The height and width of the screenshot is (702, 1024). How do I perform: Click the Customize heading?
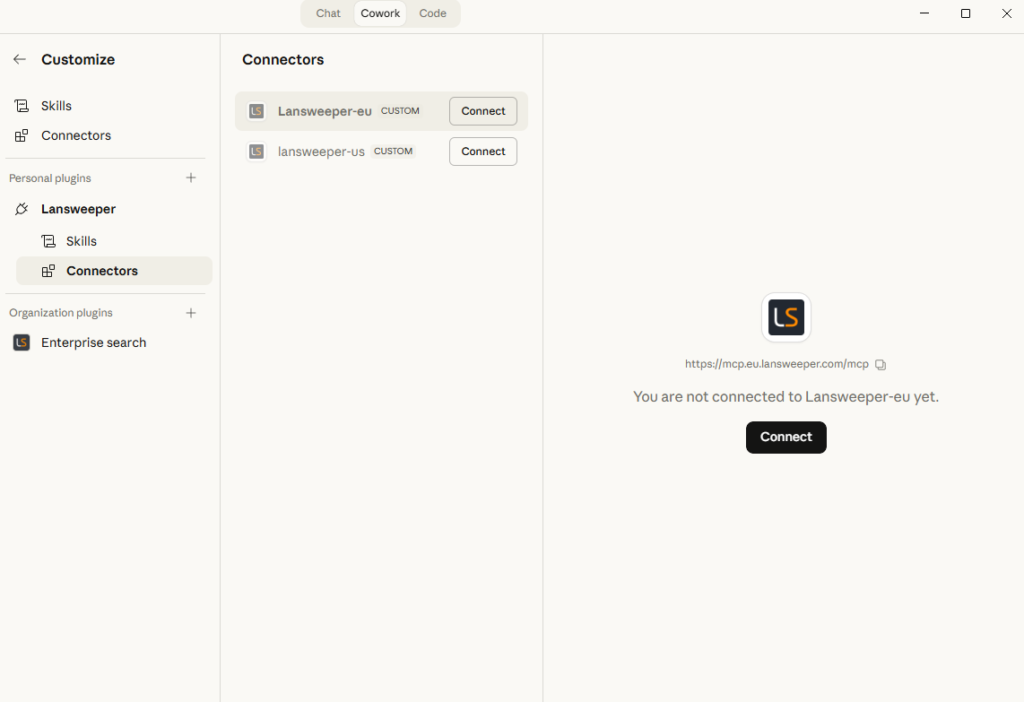[78, 59]
